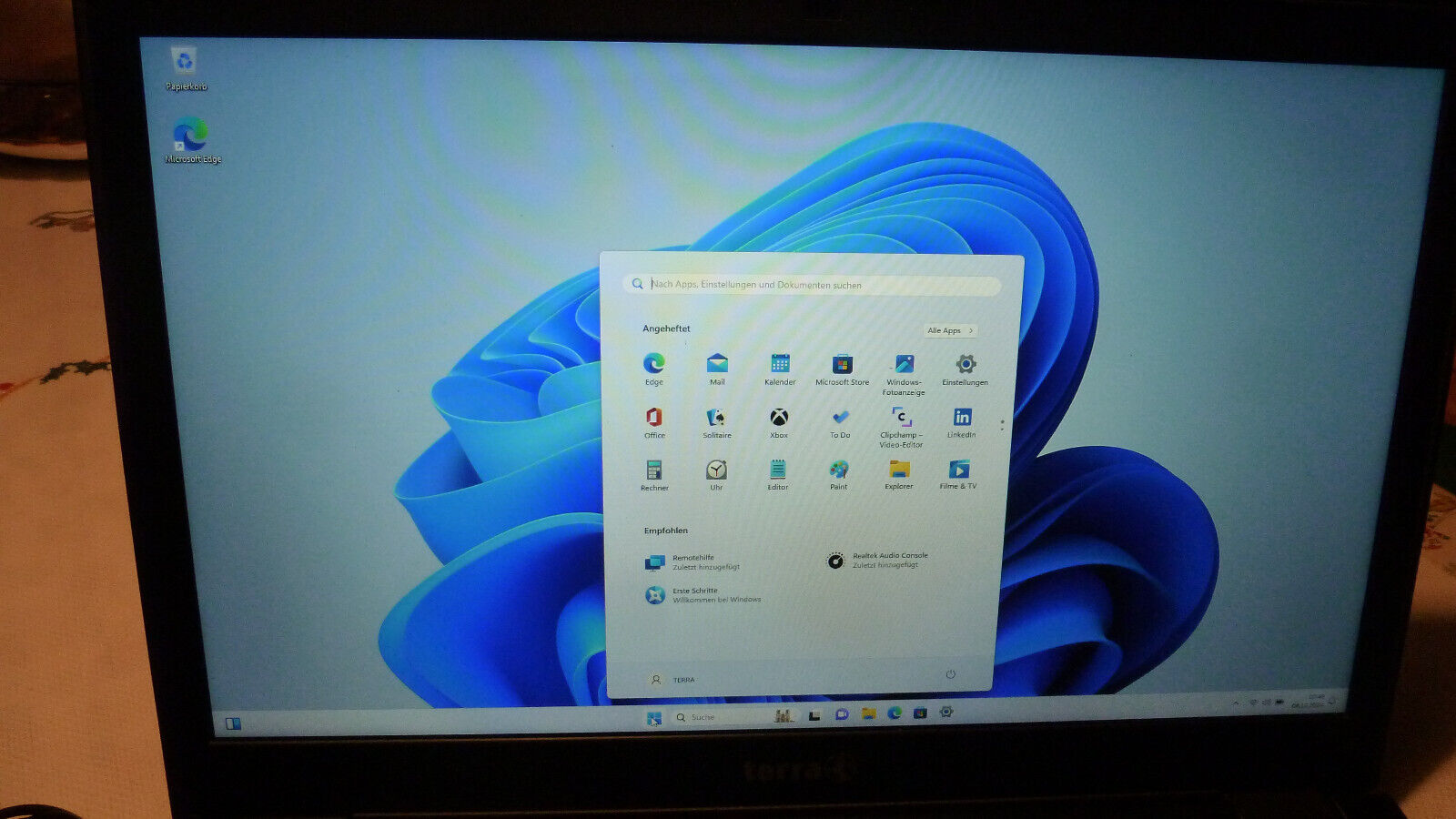Open the Editor notepad app
The width and height of the screenshot is (1456, 819).
click(777, 475)
